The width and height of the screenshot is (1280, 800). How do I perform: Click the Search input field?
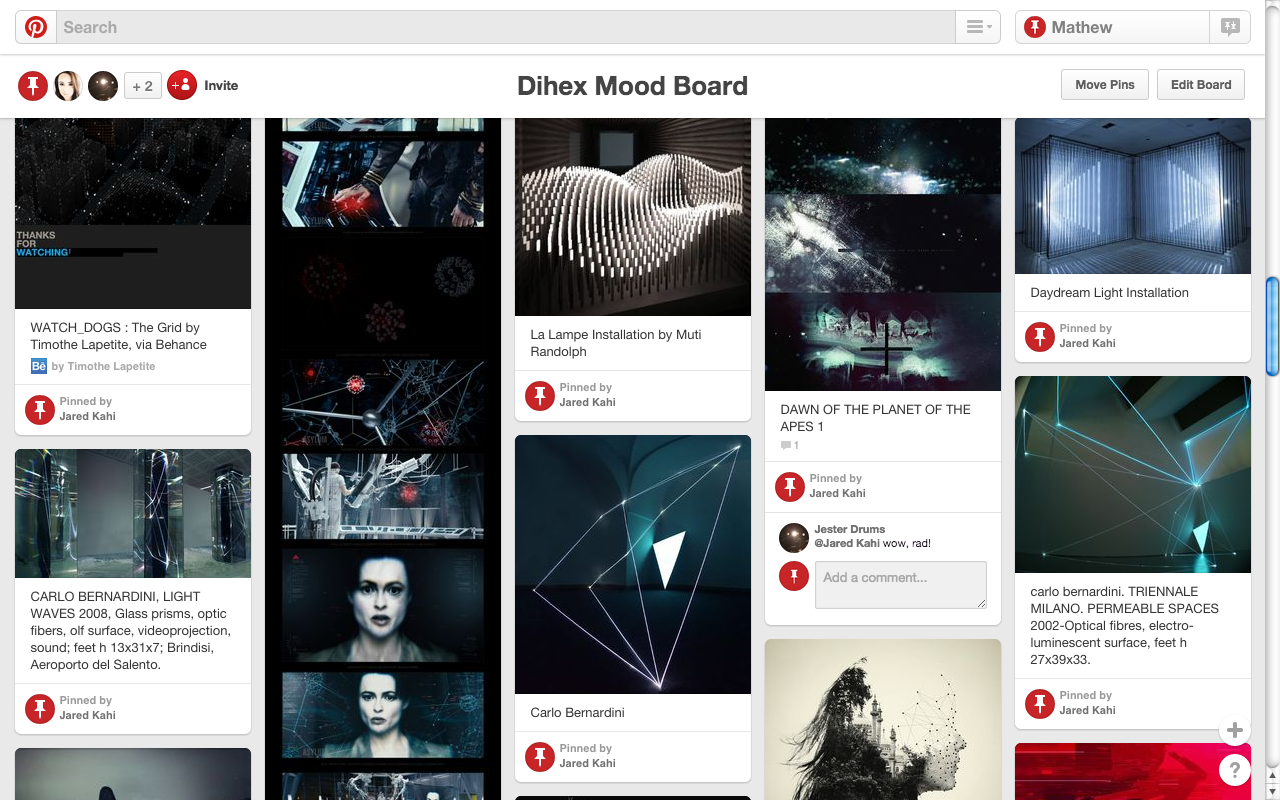[506, 27]
